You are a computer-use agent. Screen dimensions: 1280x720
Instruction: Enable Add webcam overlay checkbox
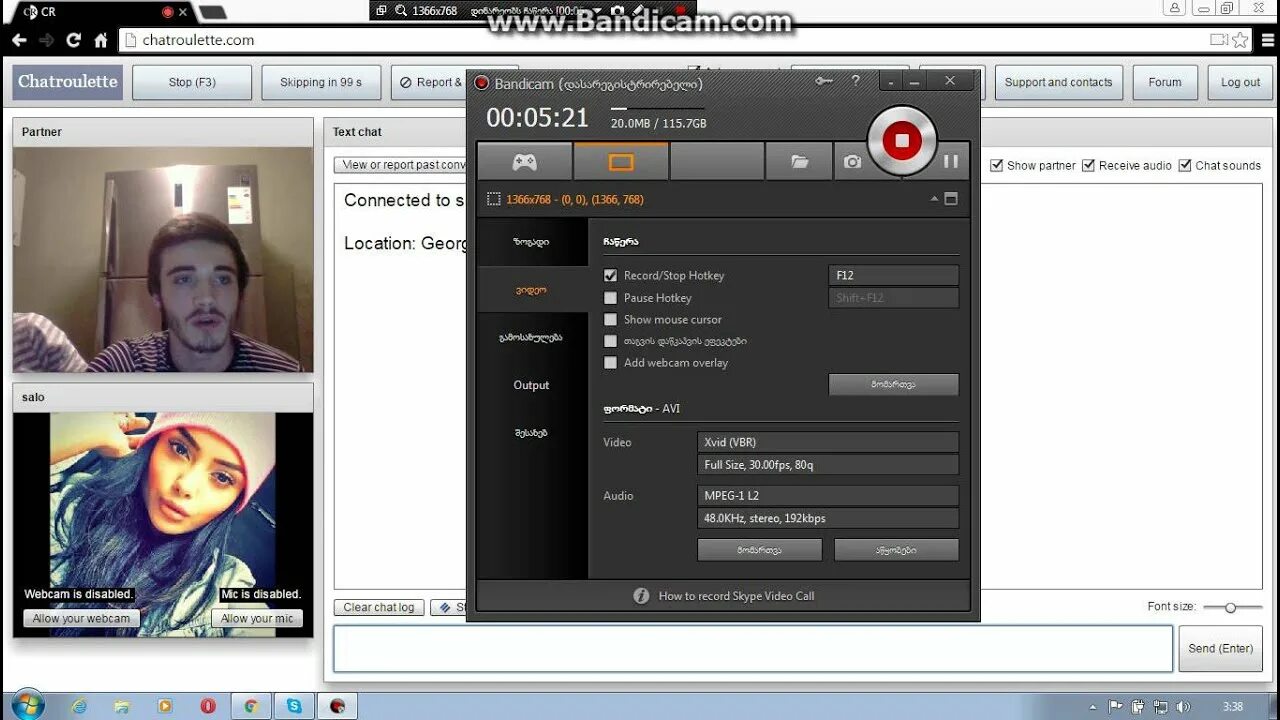pyautogui.click(x=610, y=363)
